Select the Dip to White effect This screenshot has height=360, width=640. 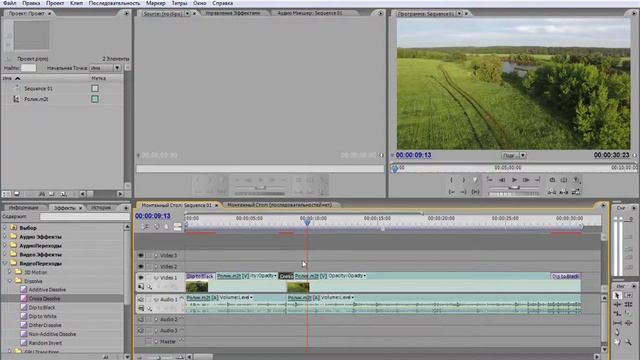tap(42, 316)
